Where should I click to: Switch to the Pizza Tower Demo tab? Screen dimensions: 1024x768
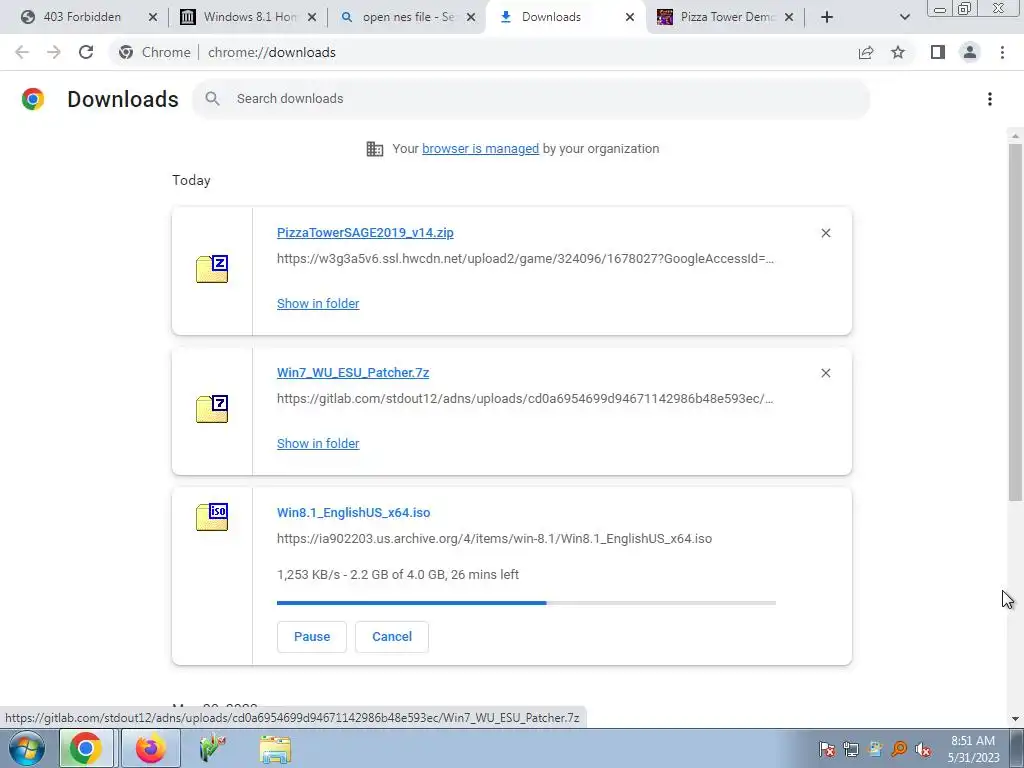pos(726,17)
